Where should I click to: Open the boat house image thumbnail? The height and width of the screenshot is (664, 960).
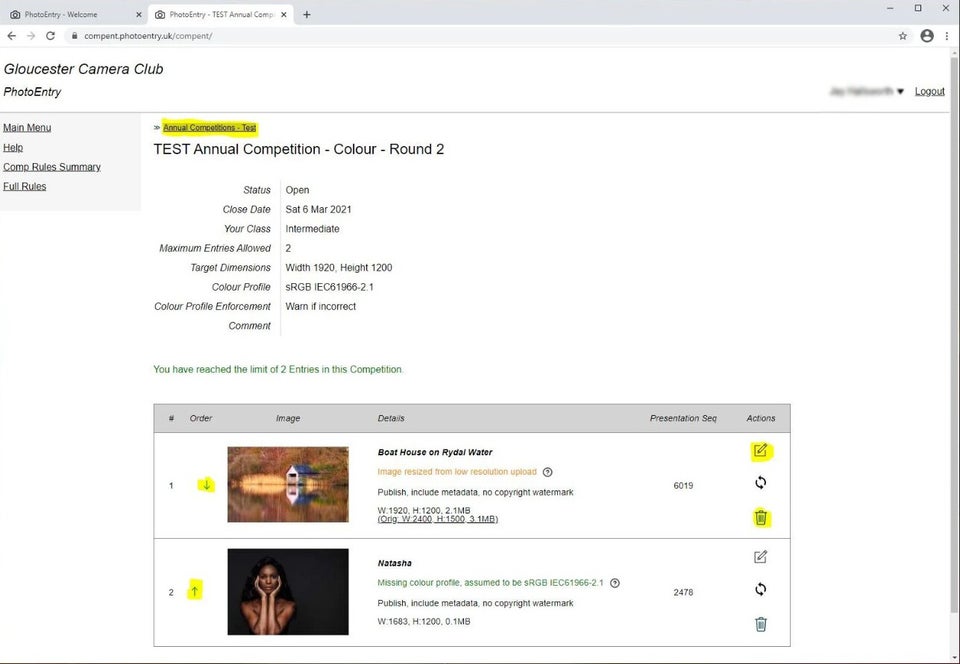[288, 484]
